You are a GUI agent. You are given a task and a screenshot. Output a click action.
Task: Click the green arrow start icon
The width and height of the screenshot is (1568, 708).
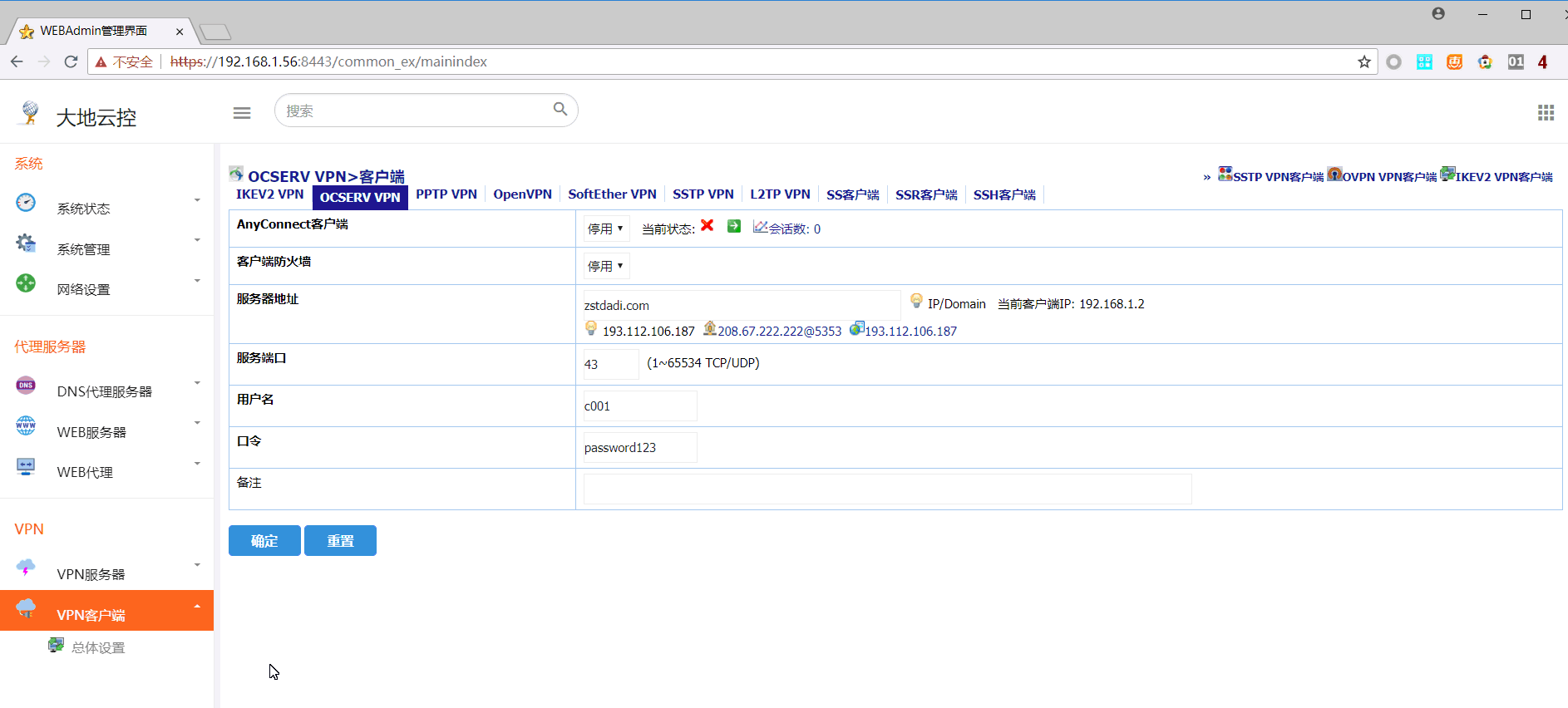point(733,226)
